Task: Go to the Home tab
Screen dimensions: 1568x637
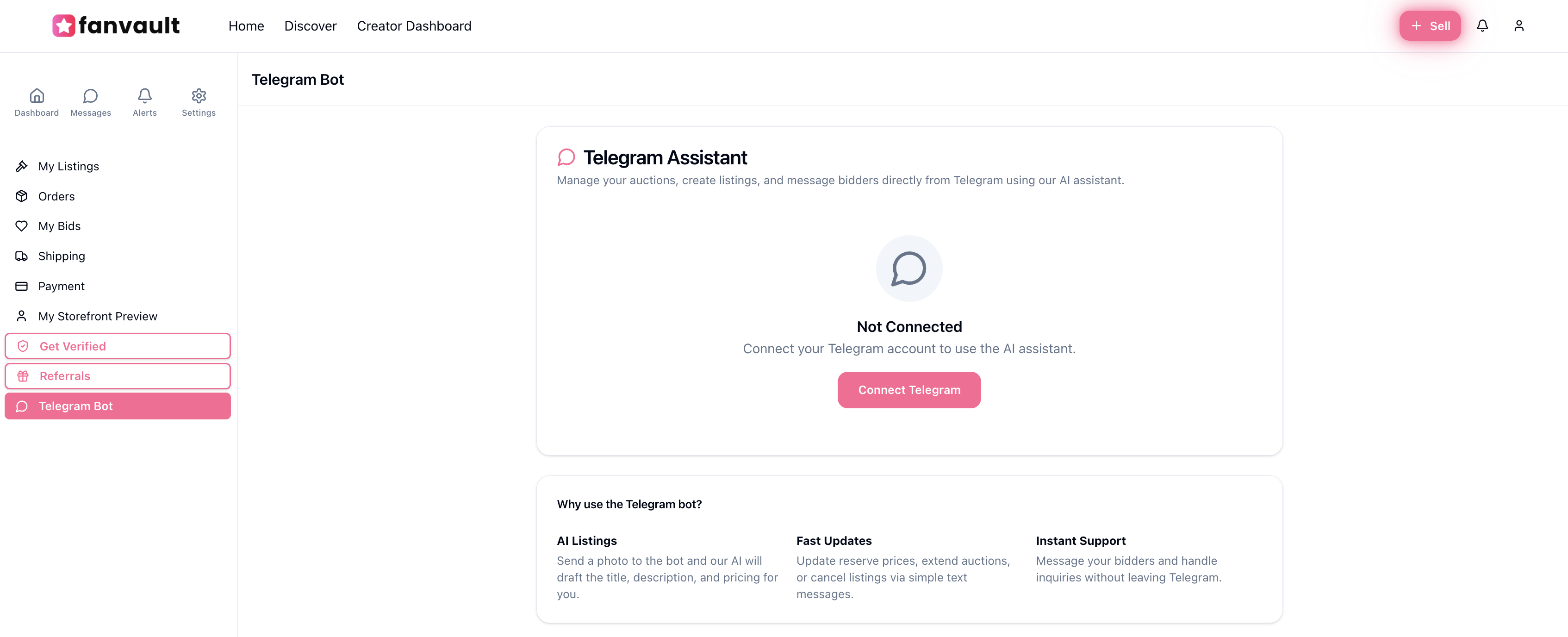Action: point(246,25)
